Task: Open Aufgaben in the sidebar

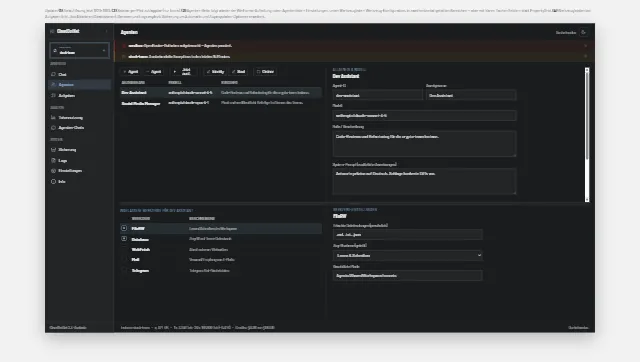Action: 80,95
